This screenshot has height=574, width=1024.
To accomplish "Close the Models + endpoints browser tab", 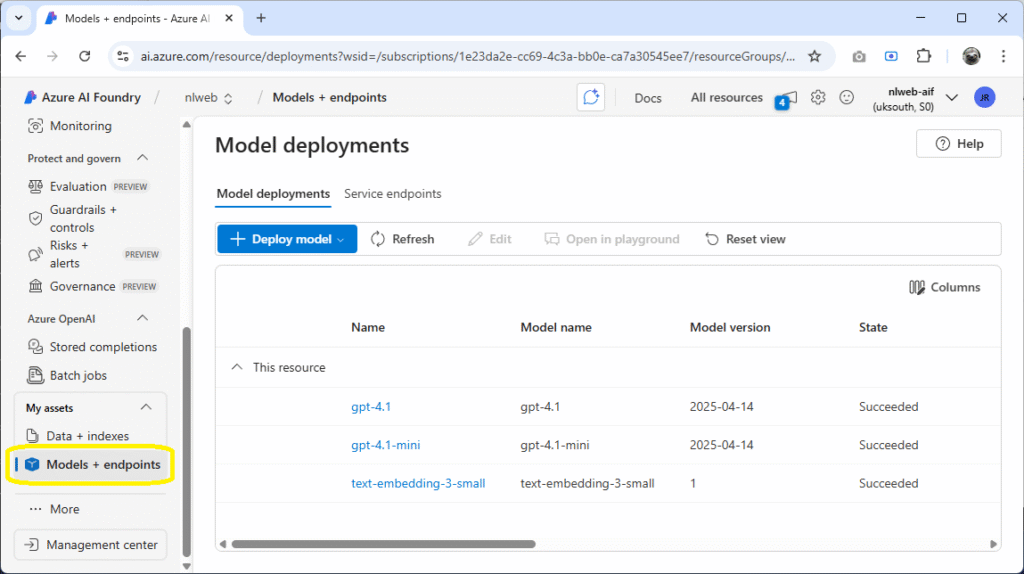I will point(229,18).
